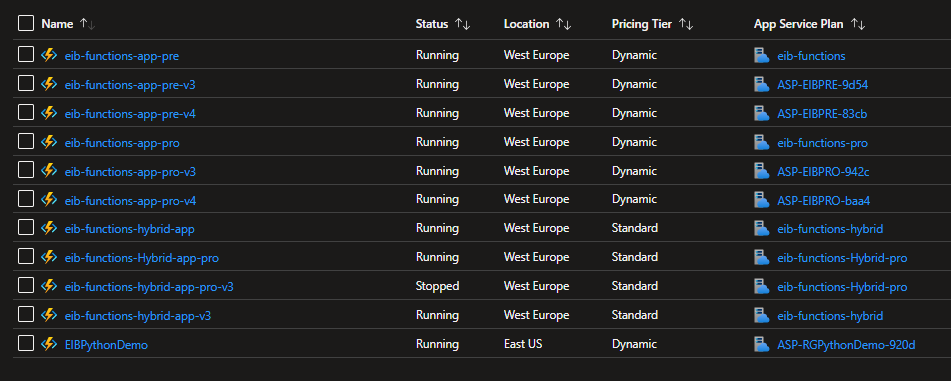Viewport: 951px width, 381px height.
Task: Select the EIBPythonDemo row checkbox
Action: click(x=25, y=343)
